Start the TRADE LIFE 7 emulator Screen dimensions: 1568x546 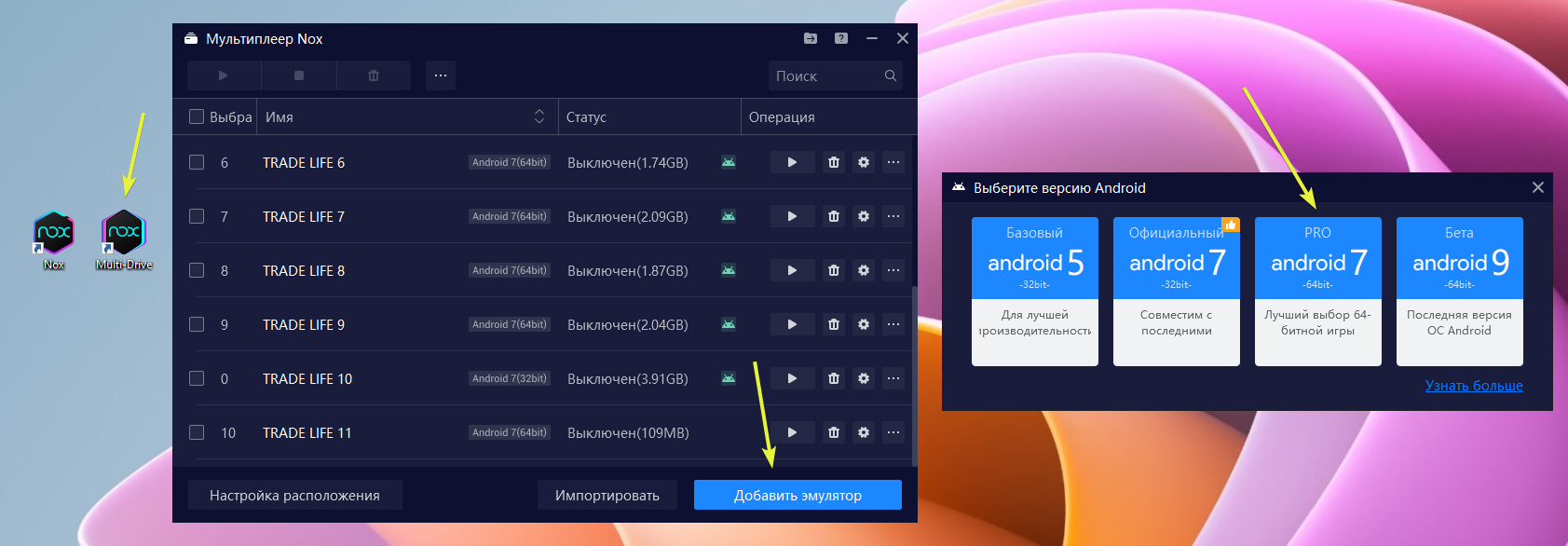tap(792, 216)
